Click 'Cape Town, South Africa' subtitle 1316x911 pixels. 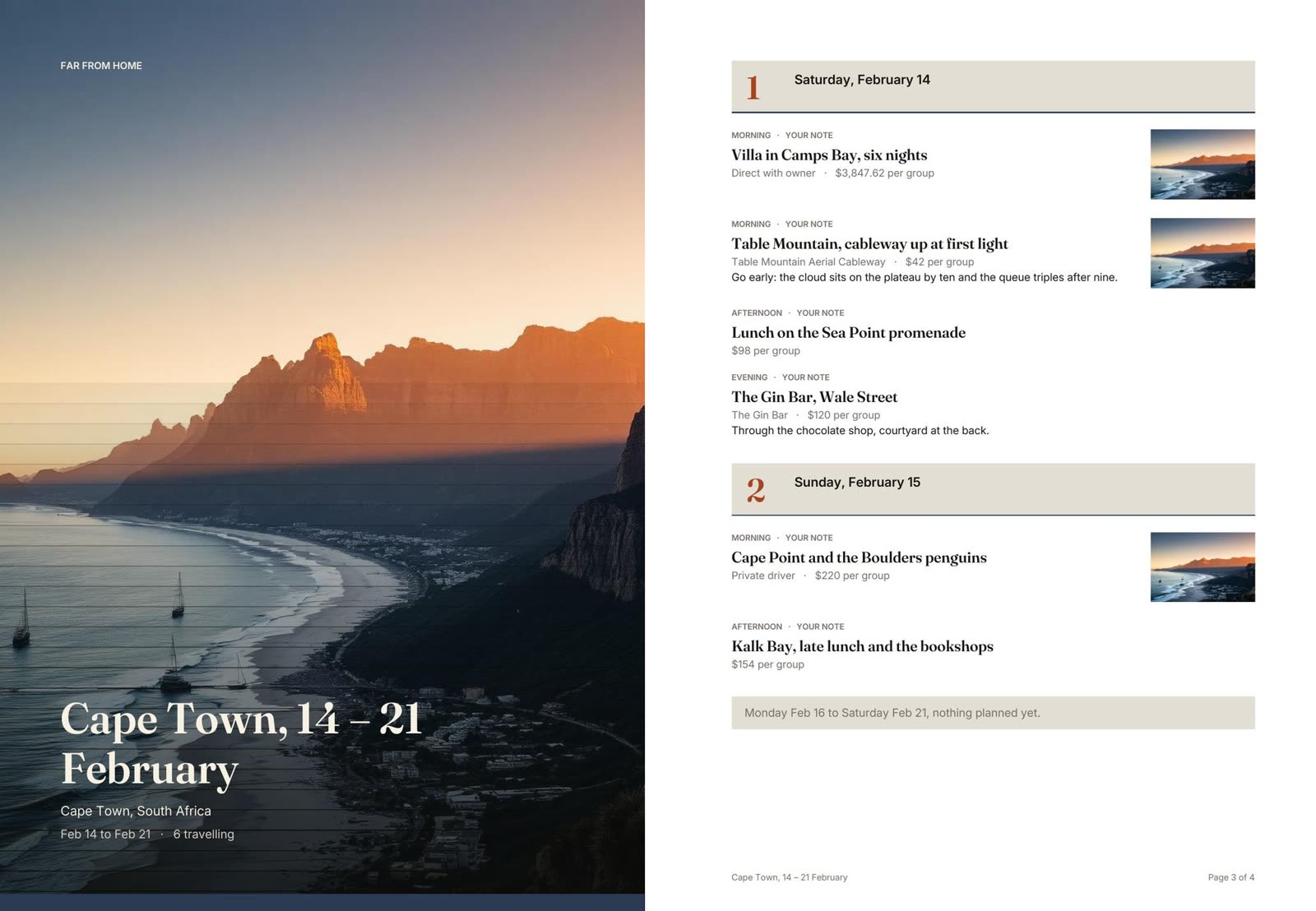point(136,811)
